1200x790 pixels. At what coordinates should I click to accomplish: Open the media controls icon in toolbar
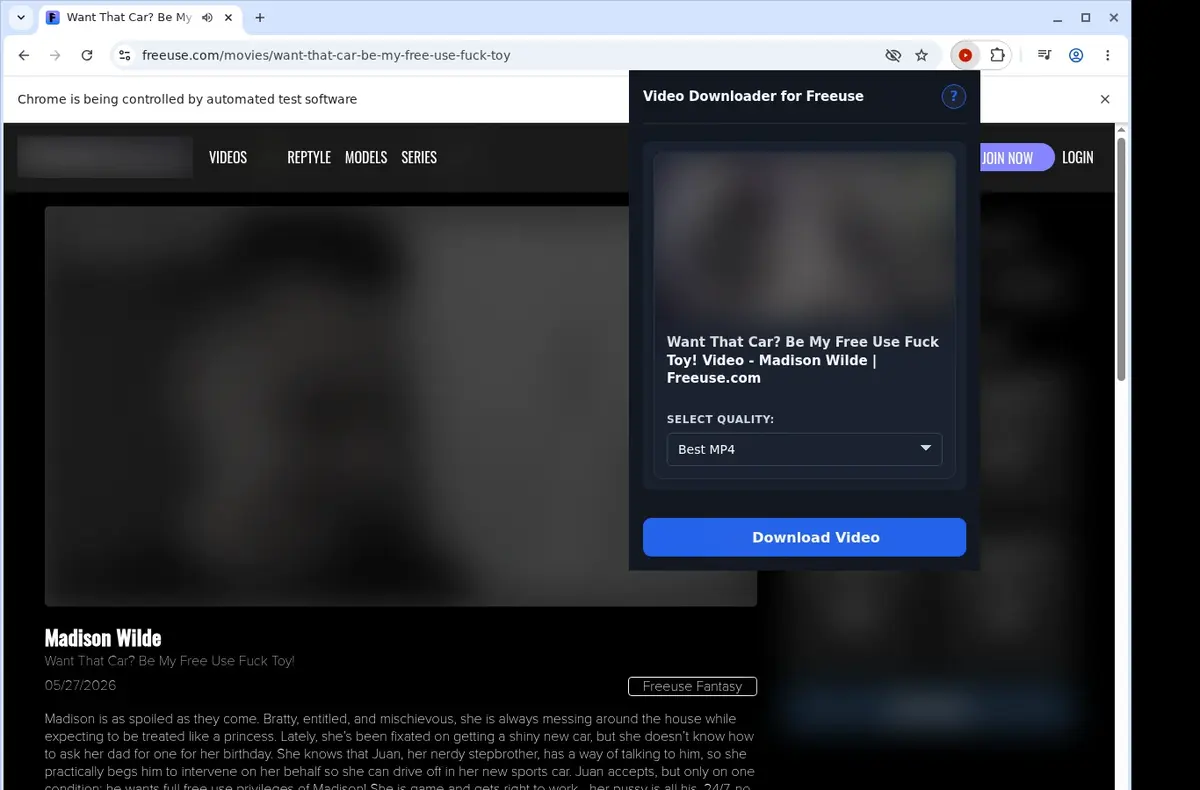point(1044,56)
